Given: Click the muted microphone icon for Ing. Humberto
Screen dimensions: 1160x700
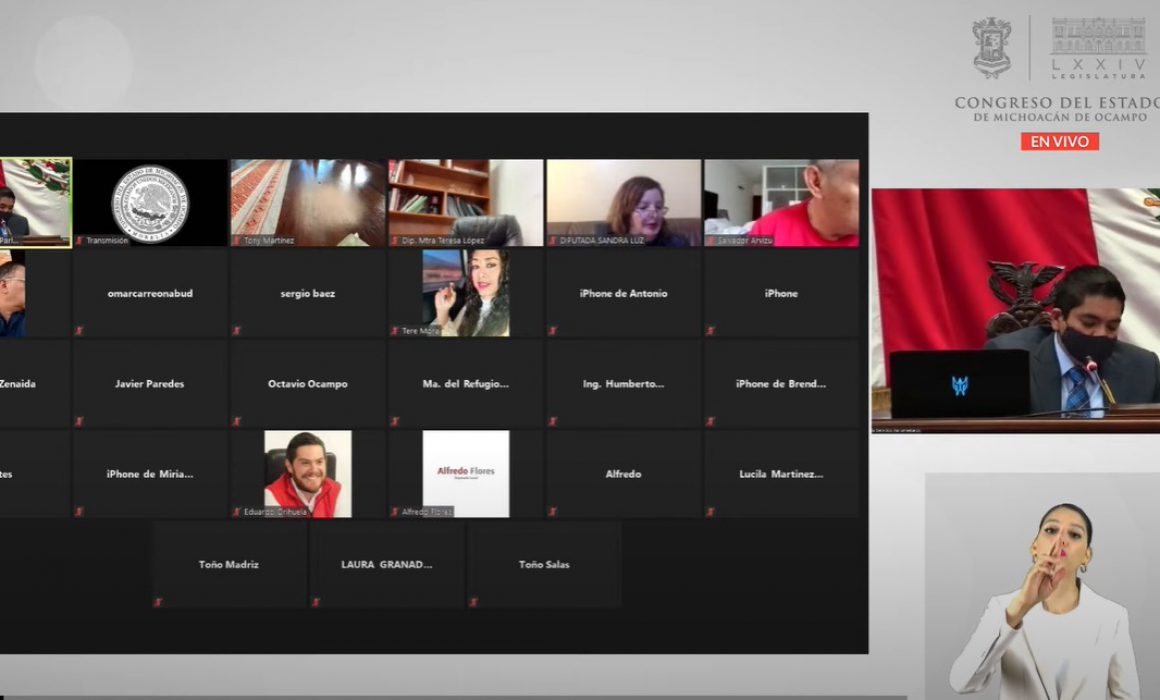Looking at the screenshot, I should tap(553, 421).
